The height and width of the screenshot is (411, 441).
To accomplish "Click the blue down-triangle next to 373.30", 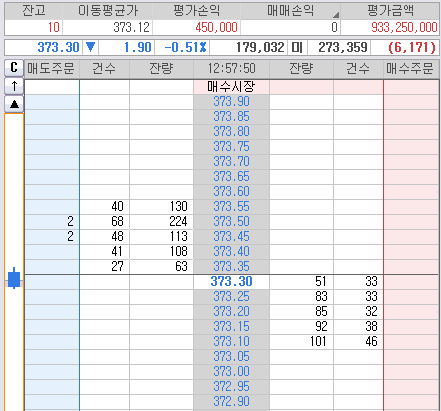I will point(90,47).
